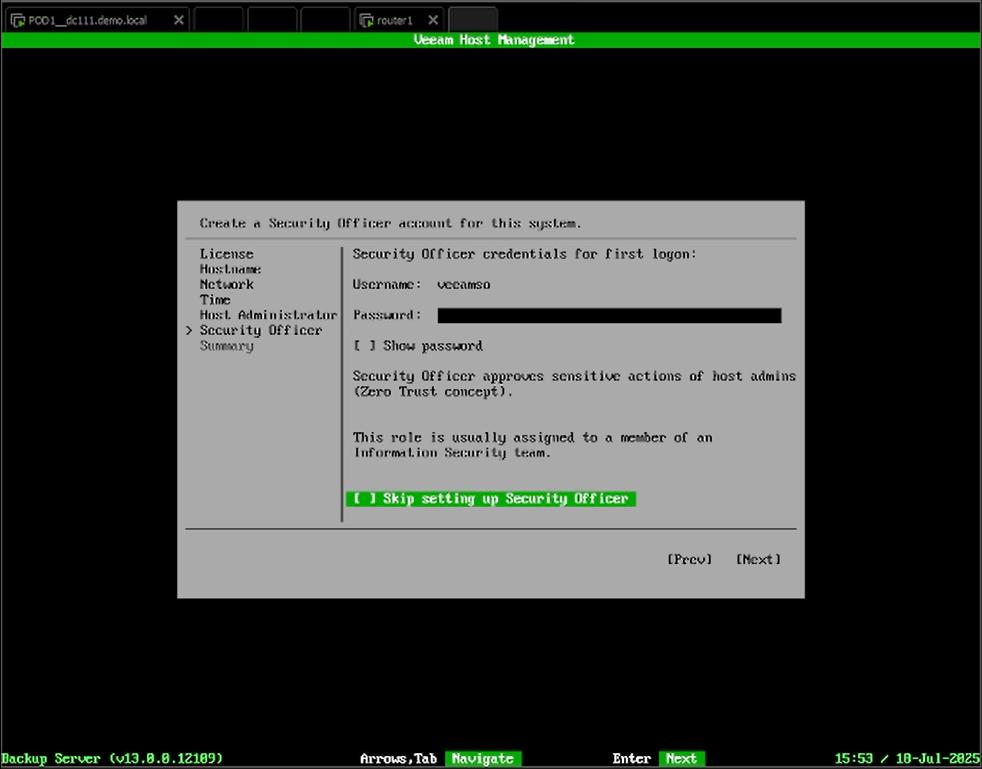982x769 pixels.
Task: Close the POD1__dc111.demo.local tab
Action: tap(178, 20)
